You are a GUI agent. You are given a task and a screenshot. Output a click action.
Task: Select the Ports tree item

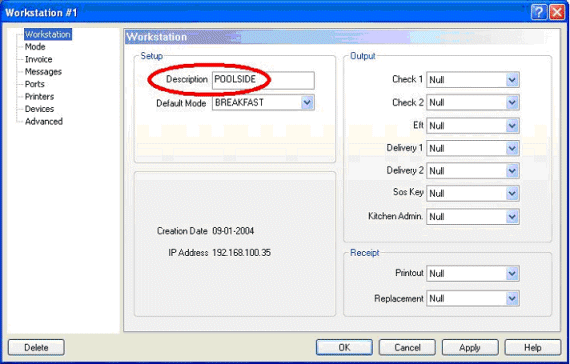pos(35,84)
